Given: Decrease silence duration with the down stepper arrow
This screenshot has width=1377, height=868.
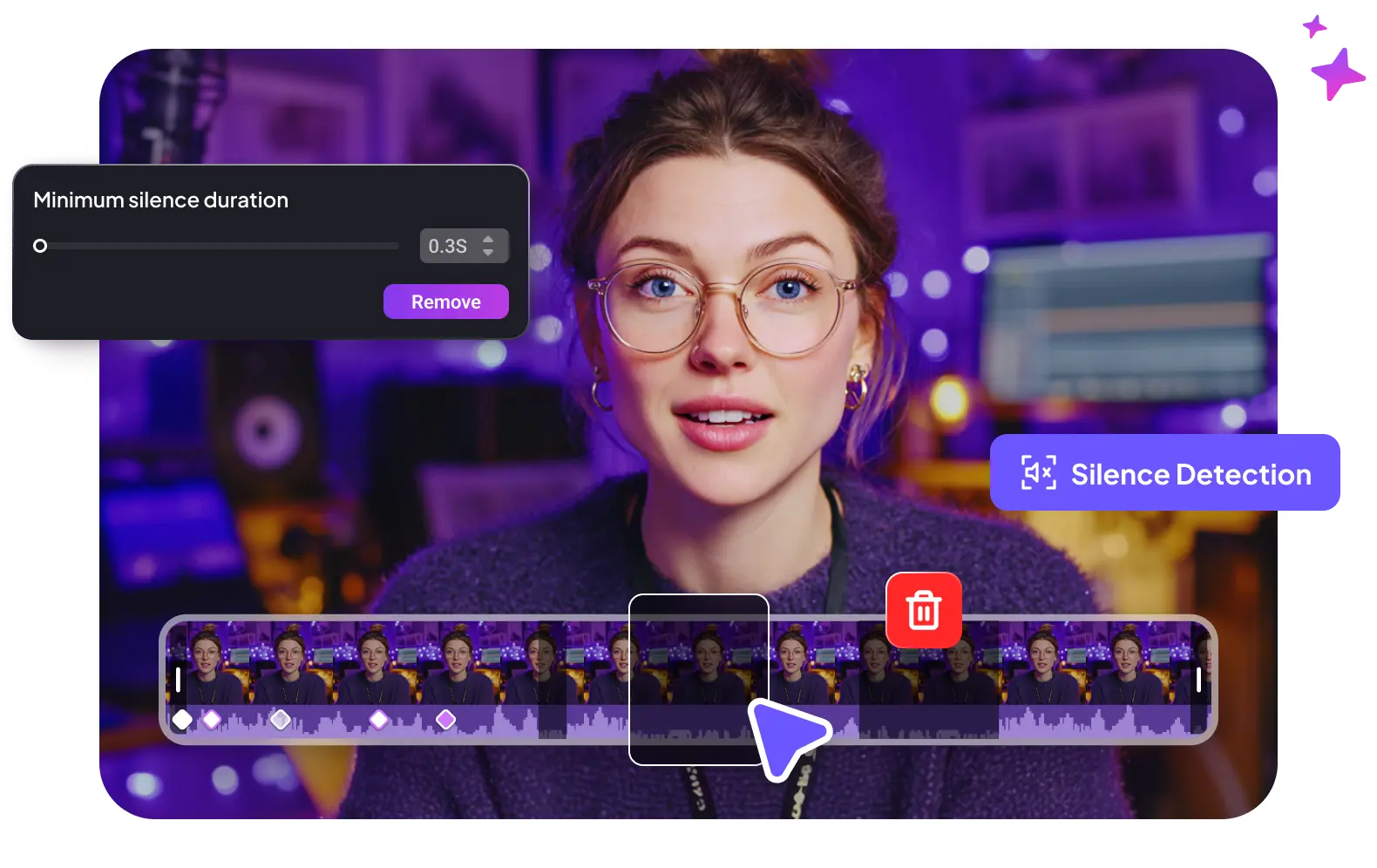Looking at the screenshot, I should tap(488, 254).
